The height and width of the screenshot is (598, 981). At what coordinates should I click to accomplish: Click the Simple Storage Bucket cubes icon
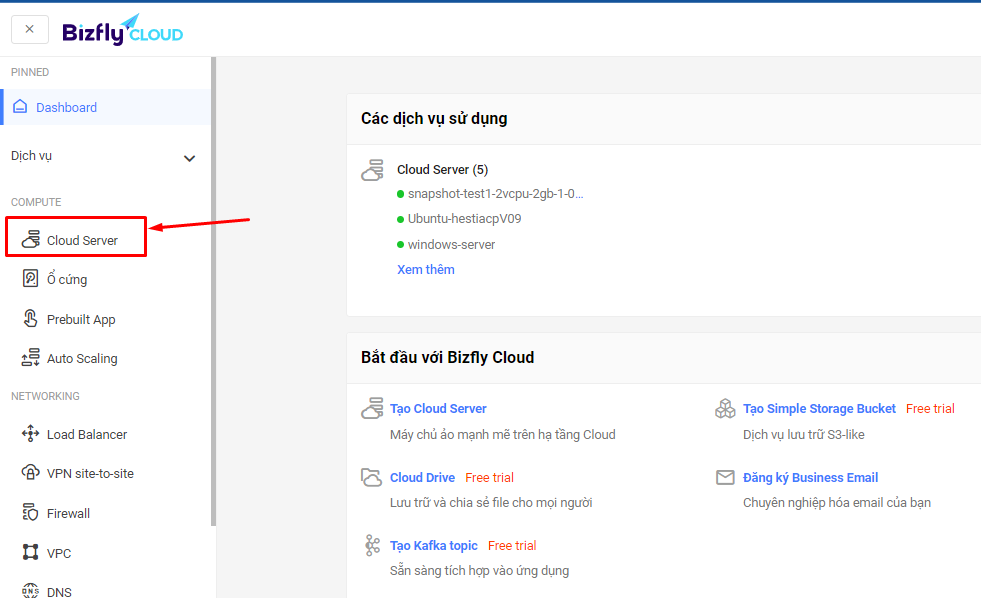point(725,408)
